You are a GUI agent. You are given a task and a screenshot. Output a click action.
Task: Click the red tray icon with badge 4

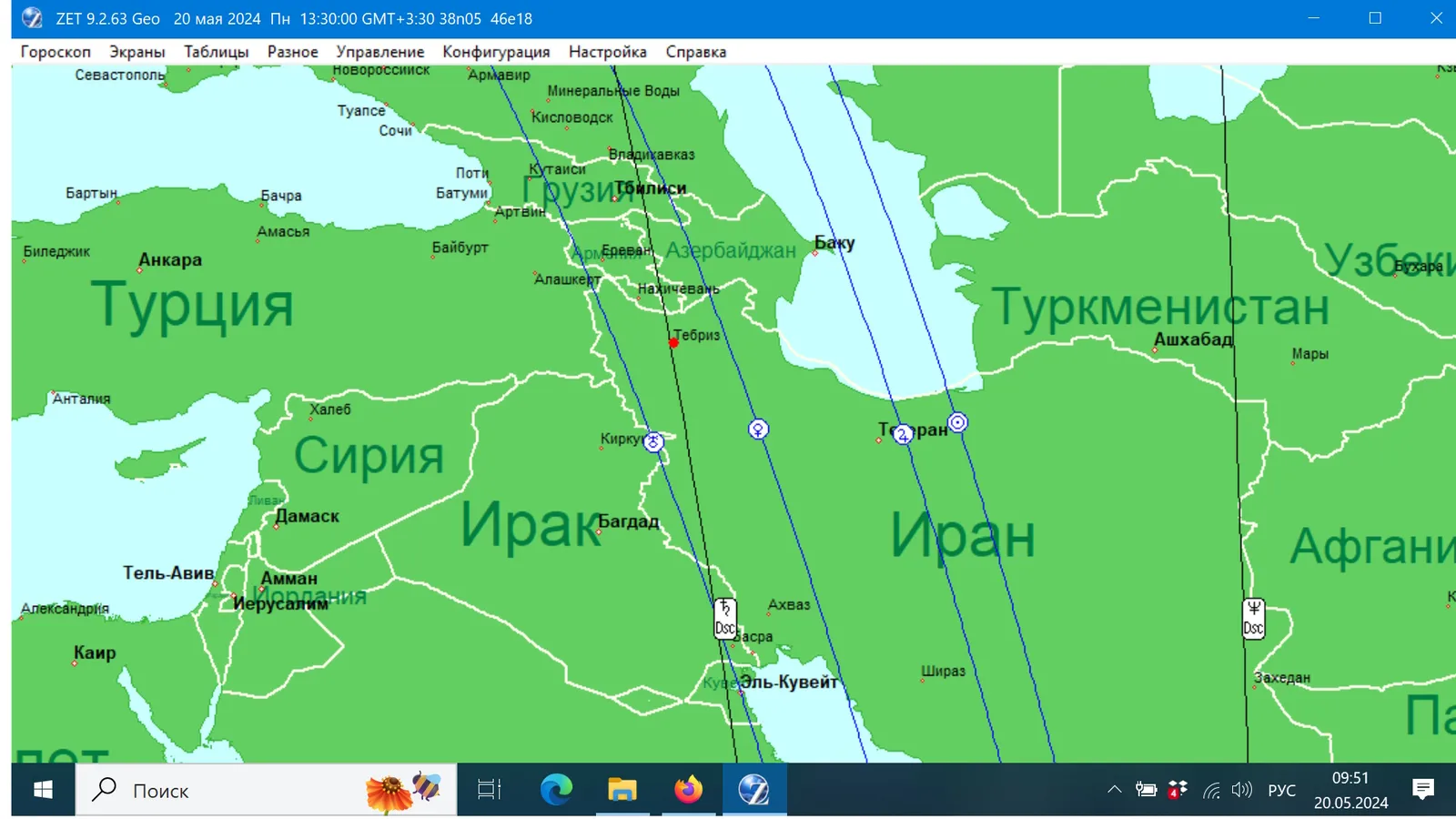point(1178,790)
